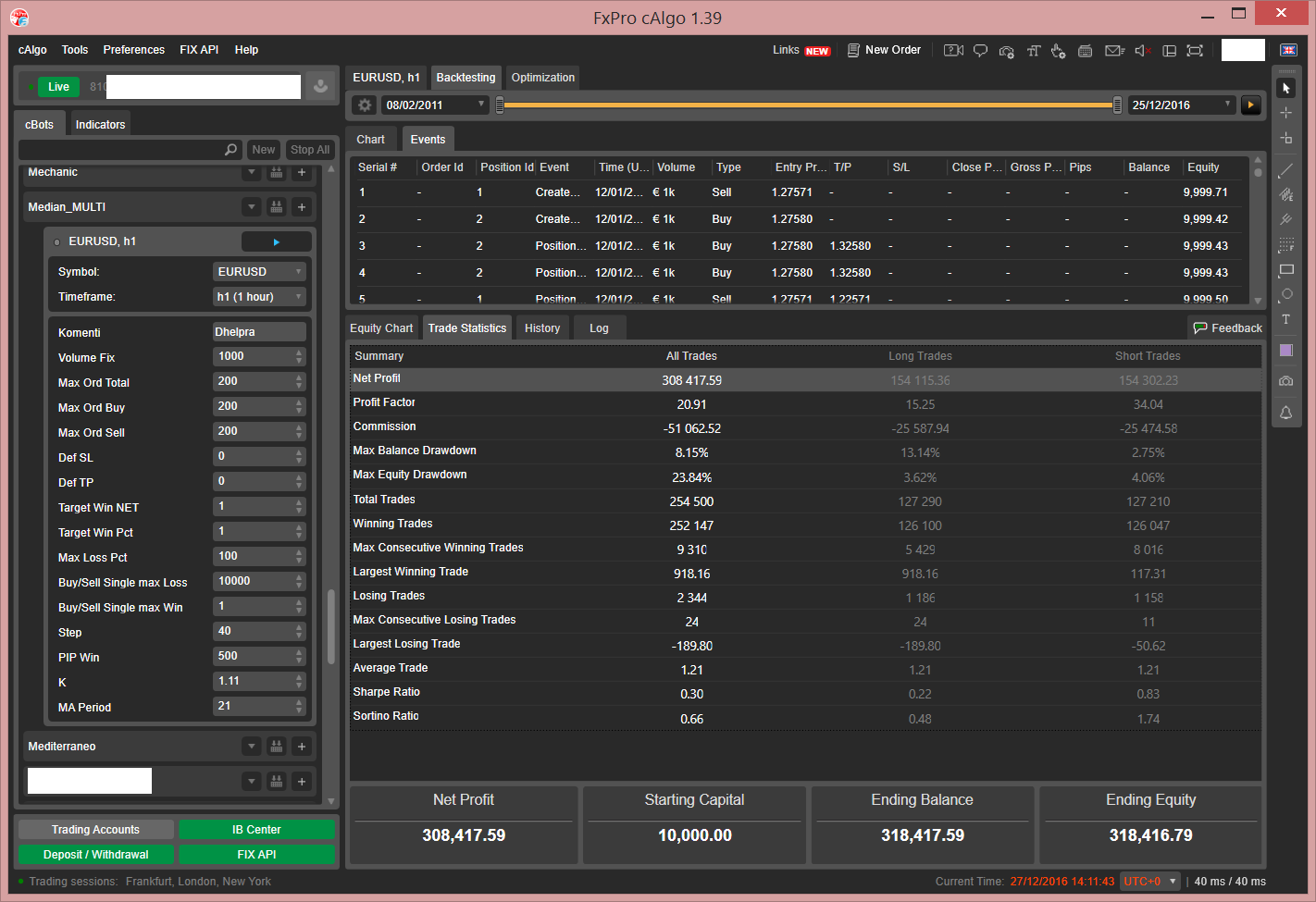
Task: Switch to the Optimization tab
Action: point(543,78)
